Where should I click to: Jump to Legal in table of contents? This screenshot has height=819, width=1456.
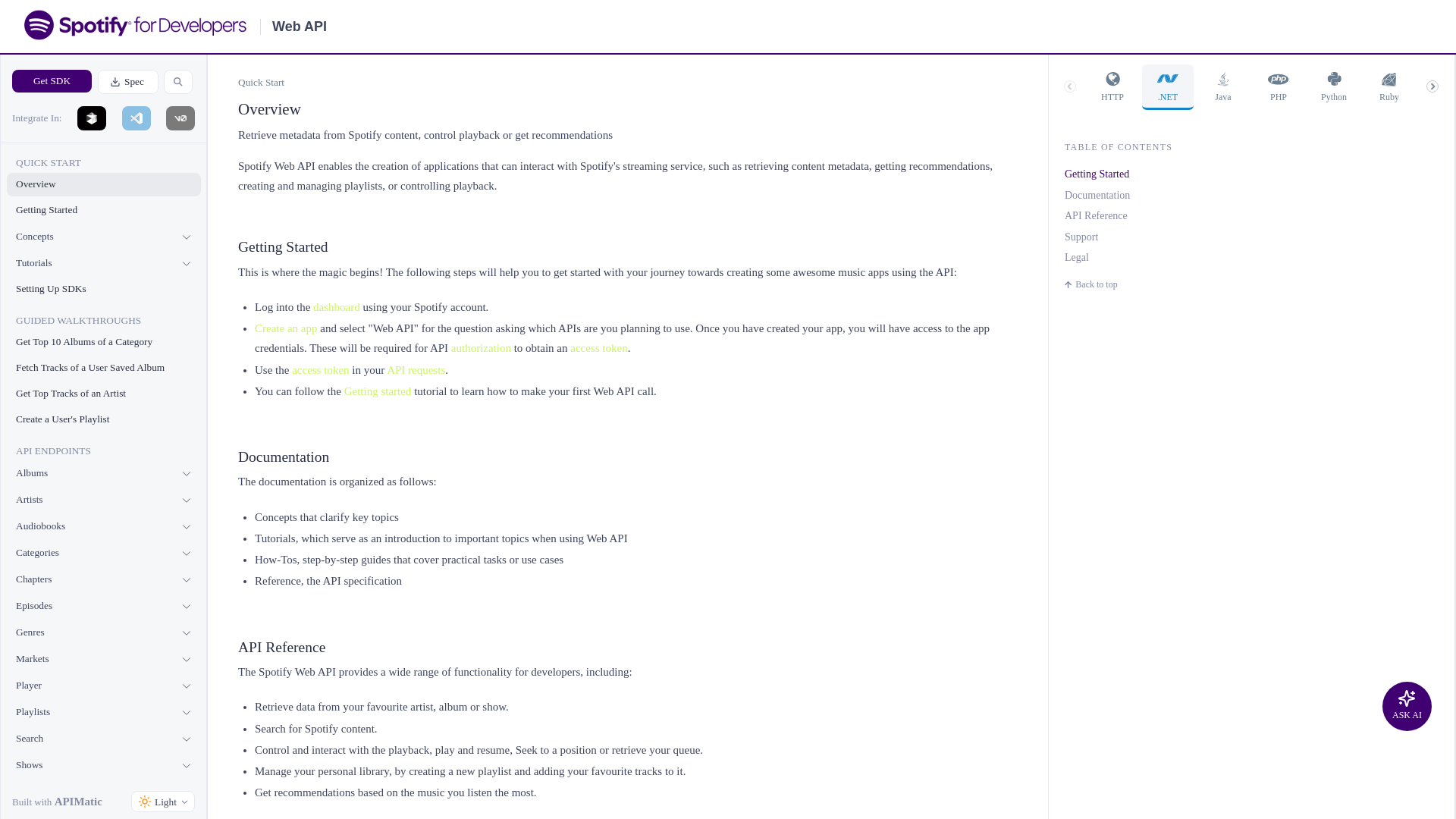click(x=1076, y=258)
